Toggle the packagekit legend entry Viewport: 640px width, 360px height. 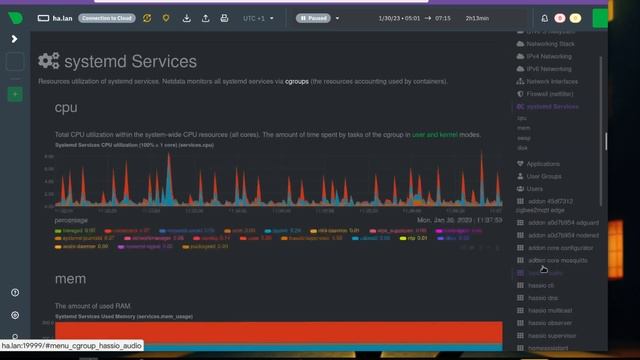click(205, 246)
